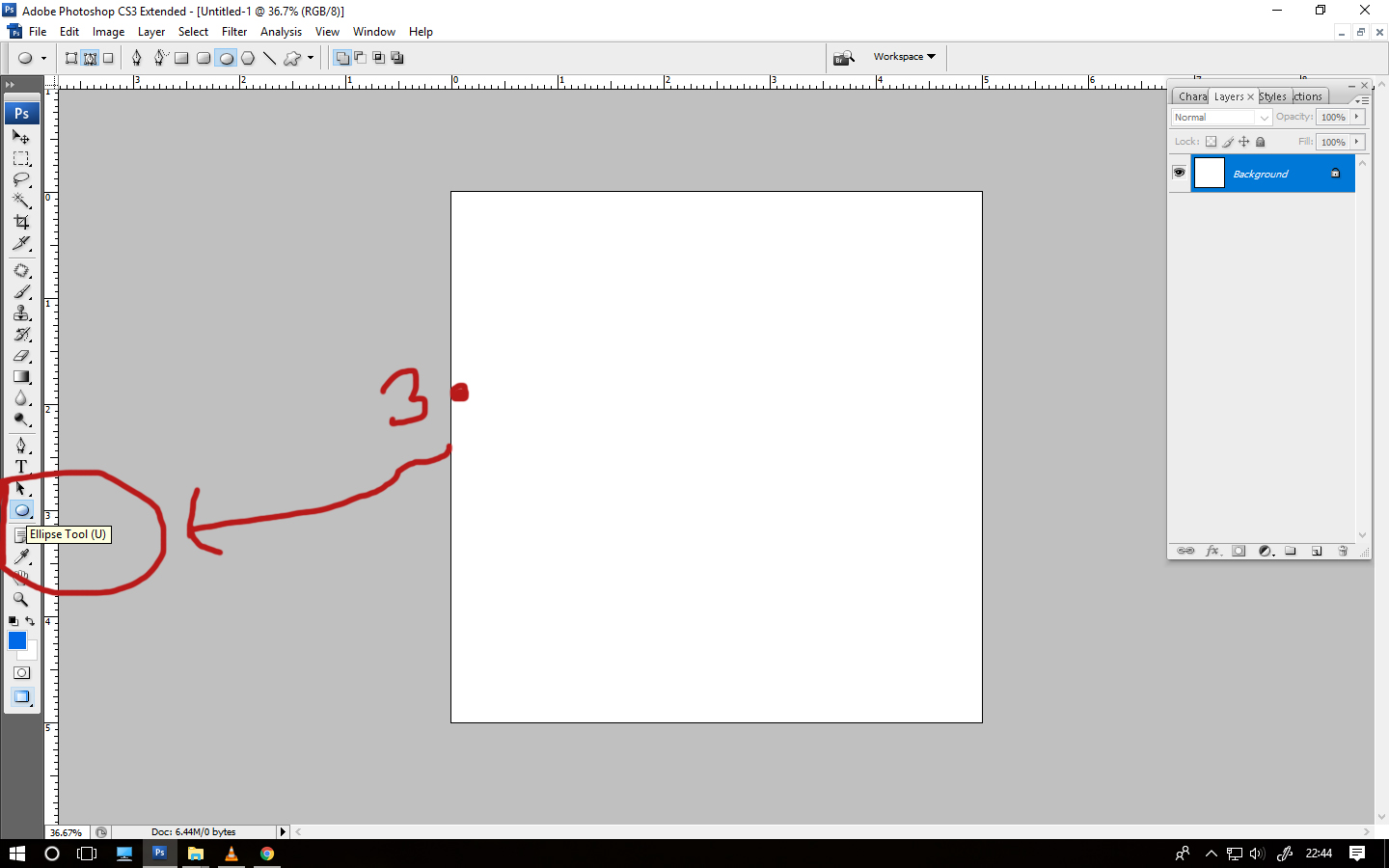
Task: Select the Crop tool
Action: [x=21, y=222]
